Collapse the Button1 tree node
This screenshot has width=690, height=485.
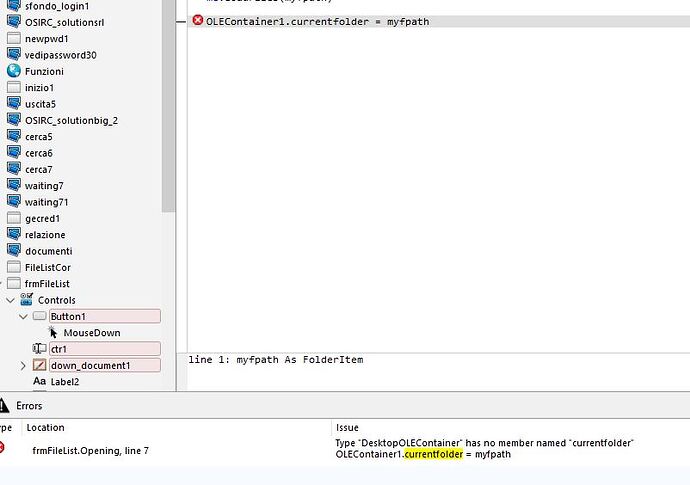[x=23, y=316]
